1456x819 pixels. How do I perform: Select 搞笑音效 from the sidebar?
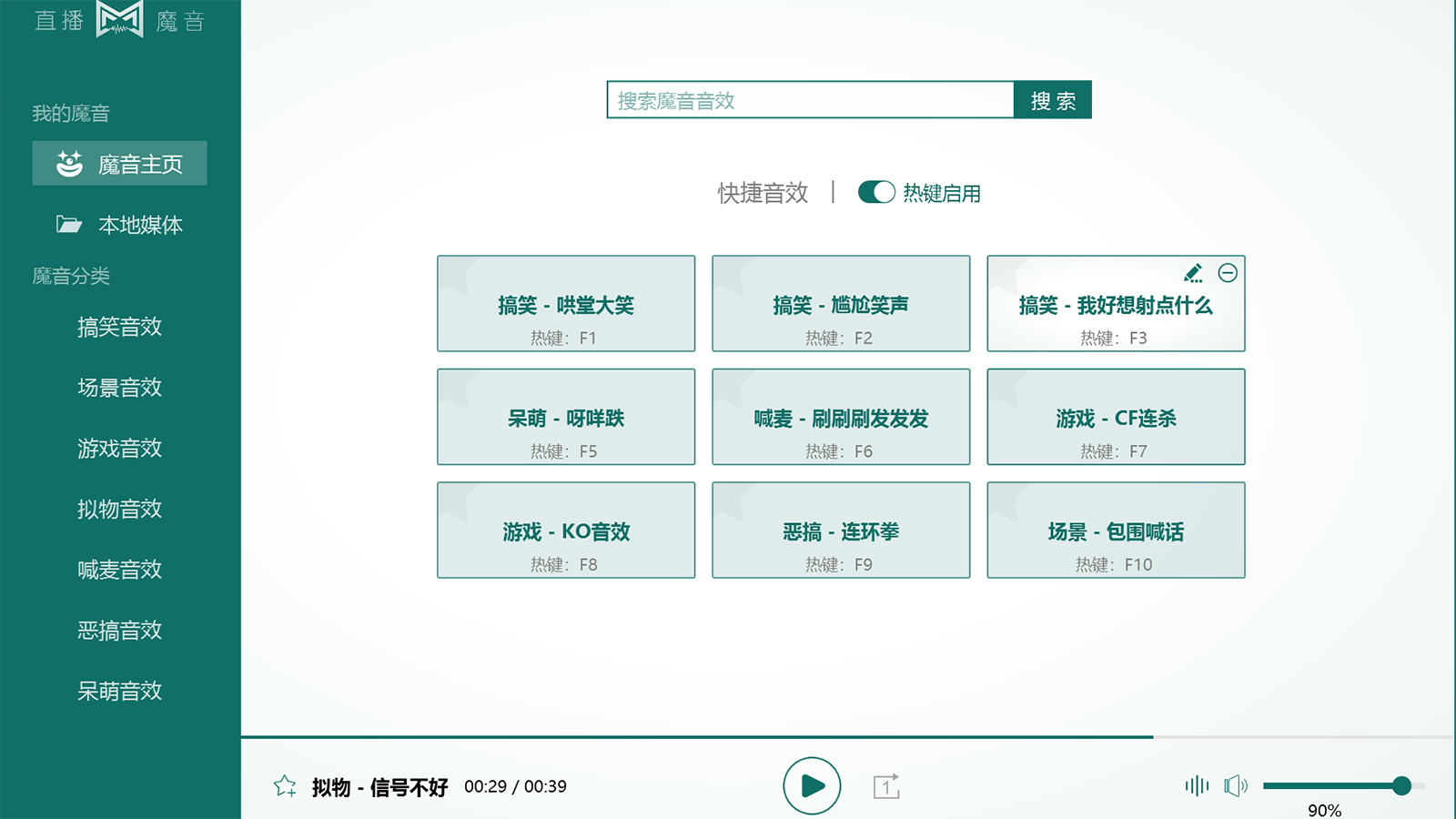tap(120, 328)
